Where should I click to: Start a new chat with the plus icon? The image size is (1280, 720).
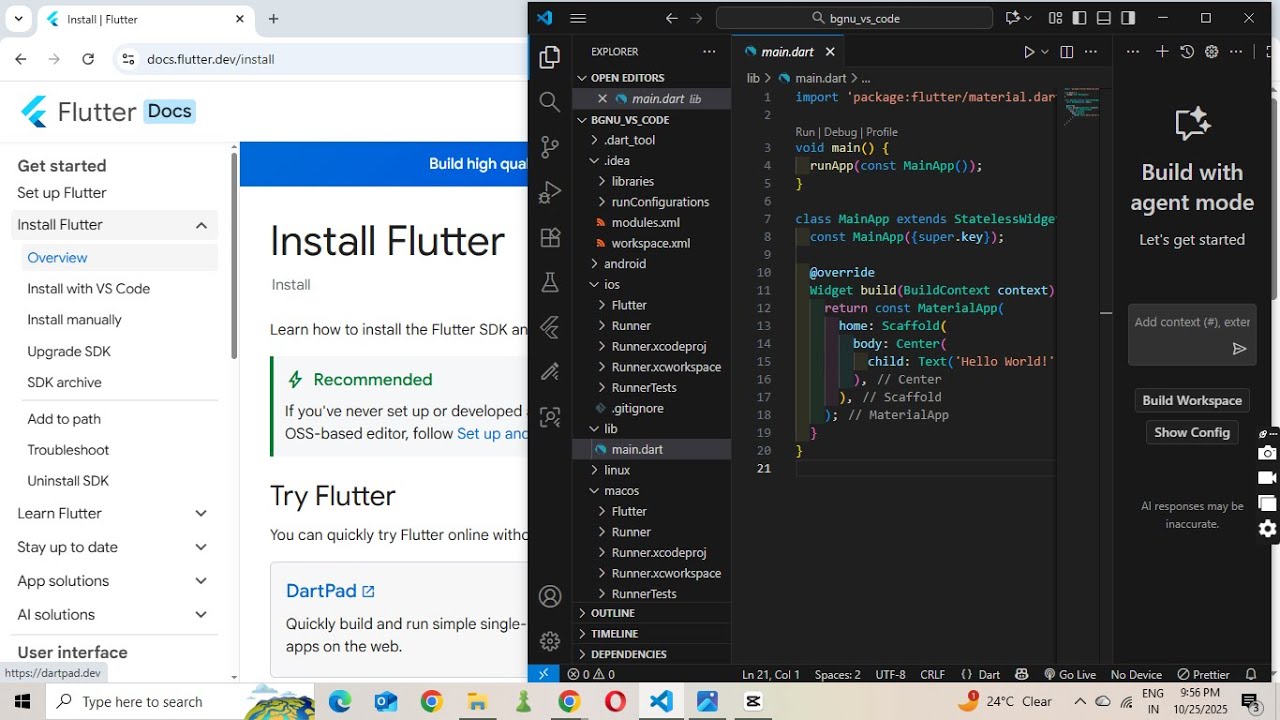tap(1162, 52)
